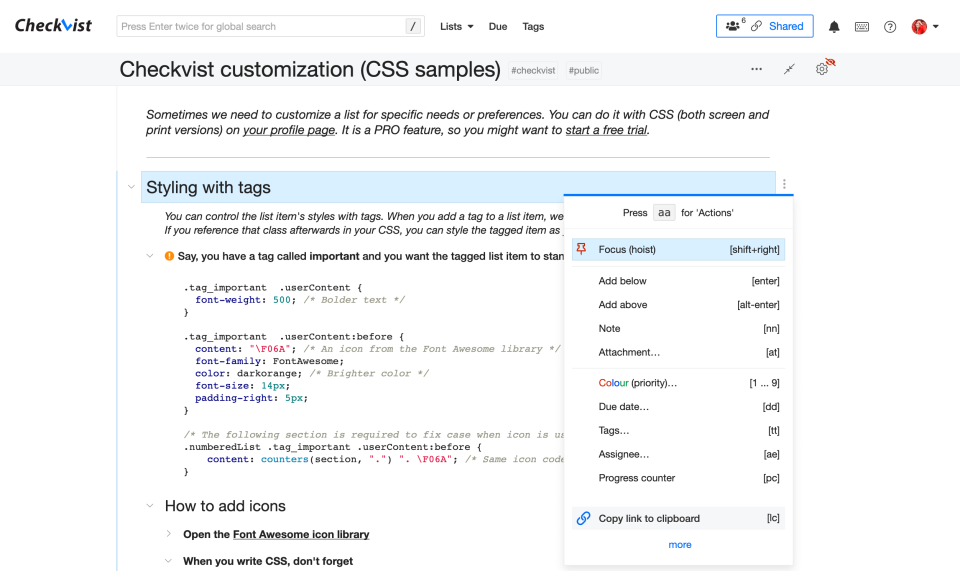Click the 'more' link in actions menu
This screenshot has width=960, height=571.
pyautogui.click(x=679, y=545)
